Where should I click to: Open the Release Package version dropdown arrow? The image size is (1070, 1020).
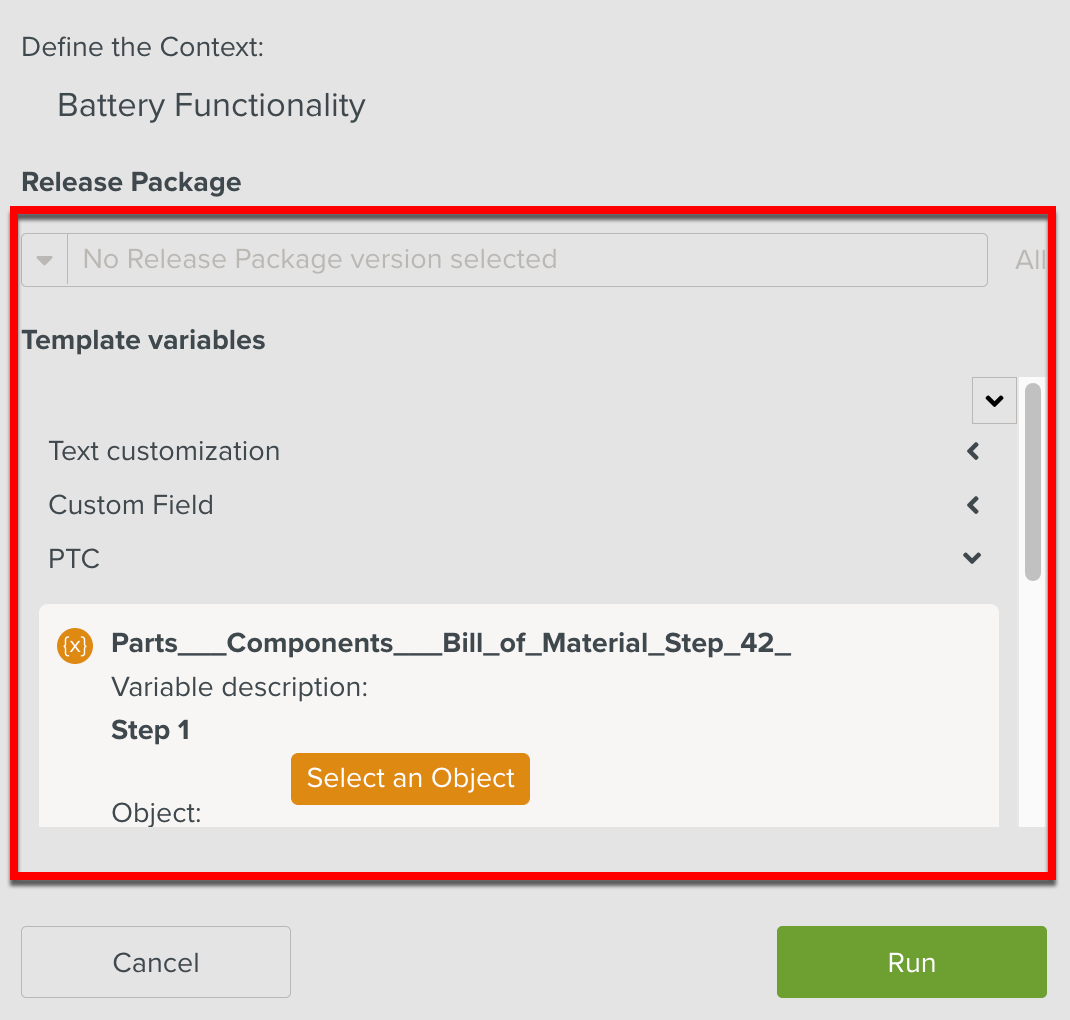tap(44, 260)
